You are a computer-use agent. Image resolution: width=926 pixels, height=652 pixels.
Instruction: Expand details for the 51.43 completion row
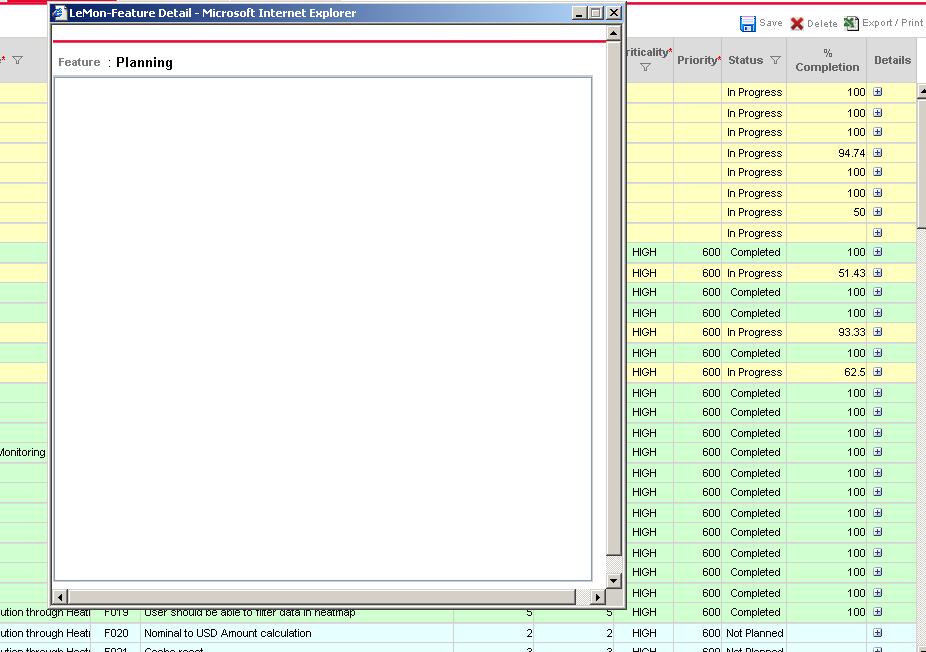pos(878,273)
